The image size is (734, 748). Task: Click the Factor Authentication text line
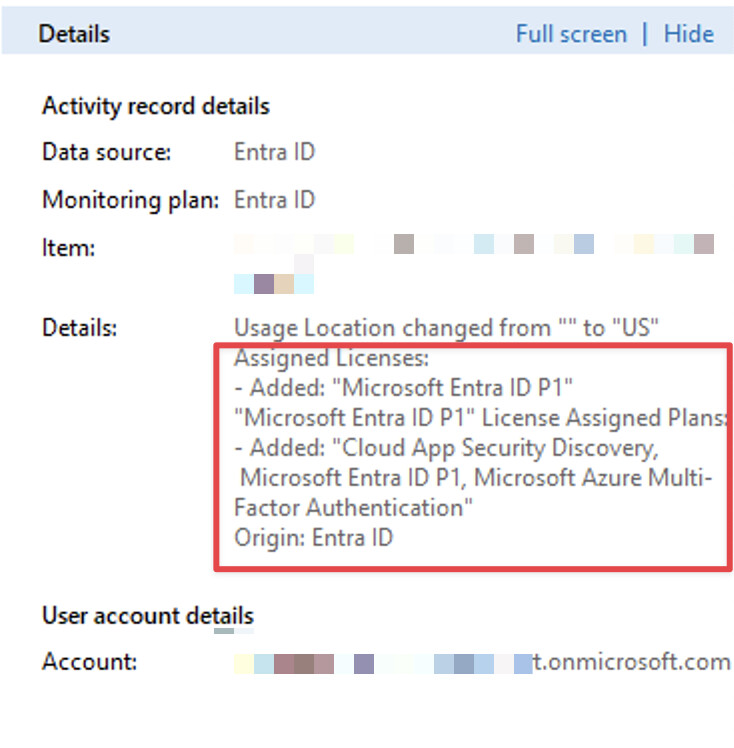(353, 507)
